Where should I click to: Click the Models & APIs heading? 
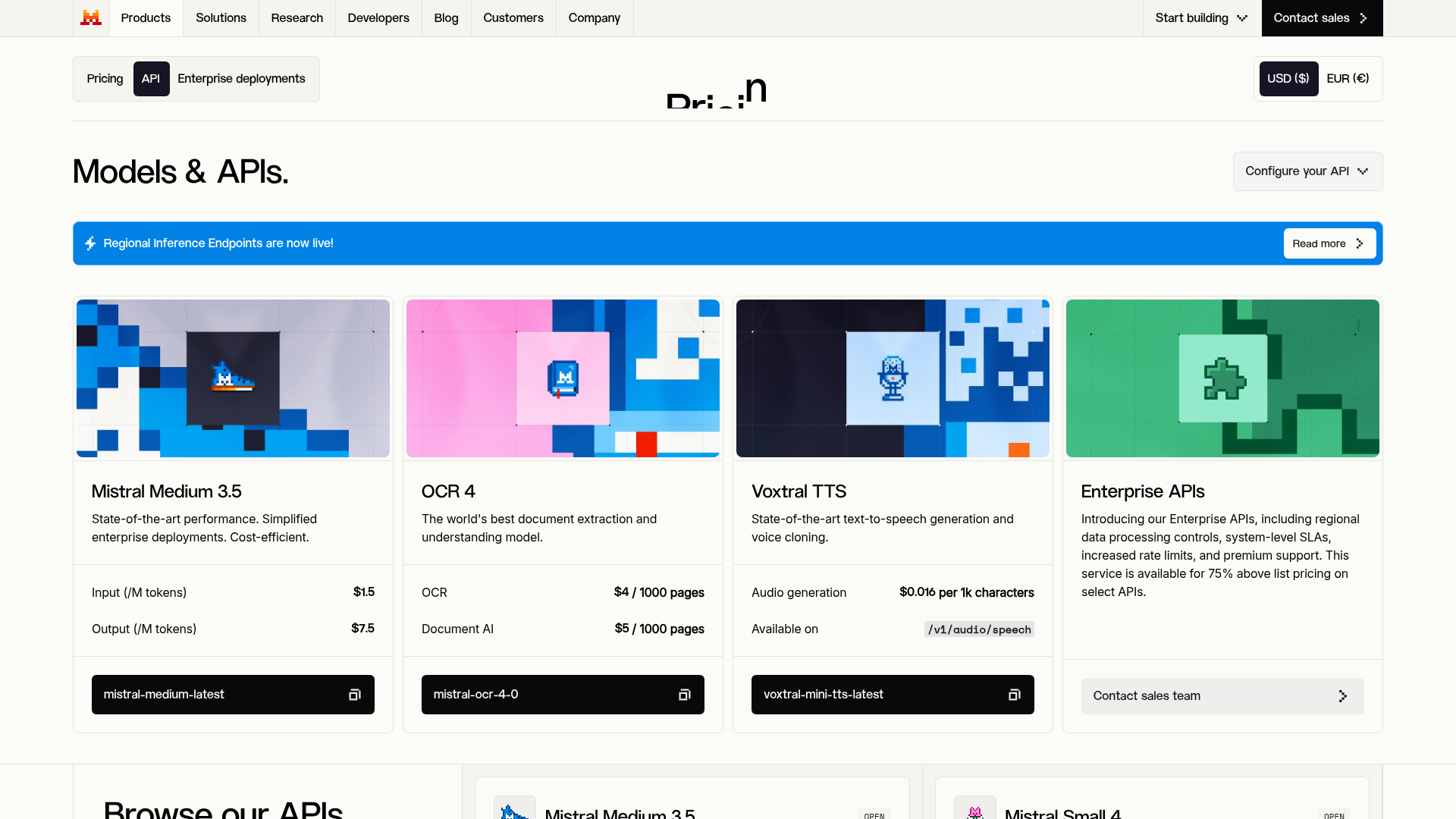[x=180, y=171]
